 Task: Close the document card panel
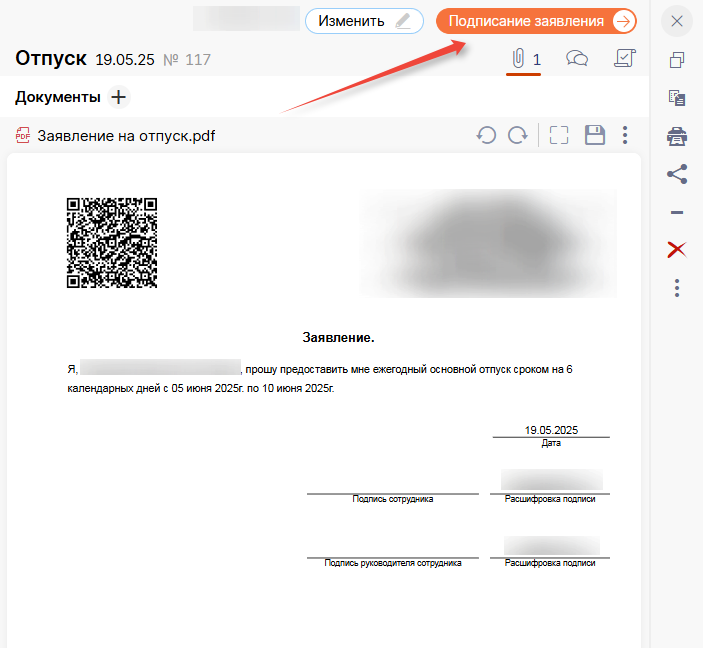(677, 21)
